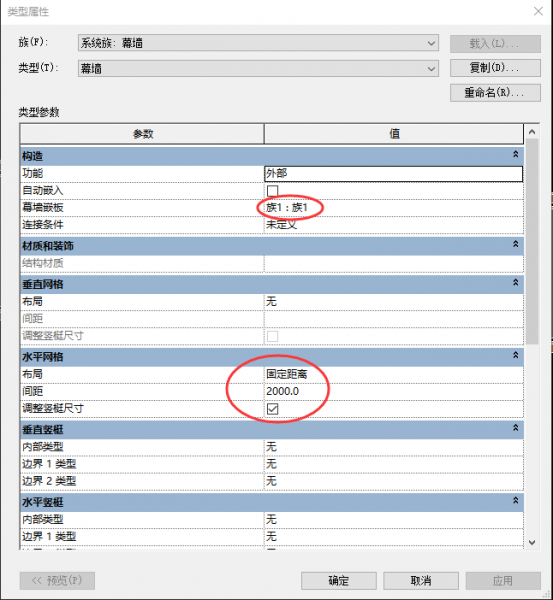Image resolution: width=553 pixels, height=600 pixels.
Task: Click 水平竖梃 边界 1 类型 value
Action: tap(271, 536)
